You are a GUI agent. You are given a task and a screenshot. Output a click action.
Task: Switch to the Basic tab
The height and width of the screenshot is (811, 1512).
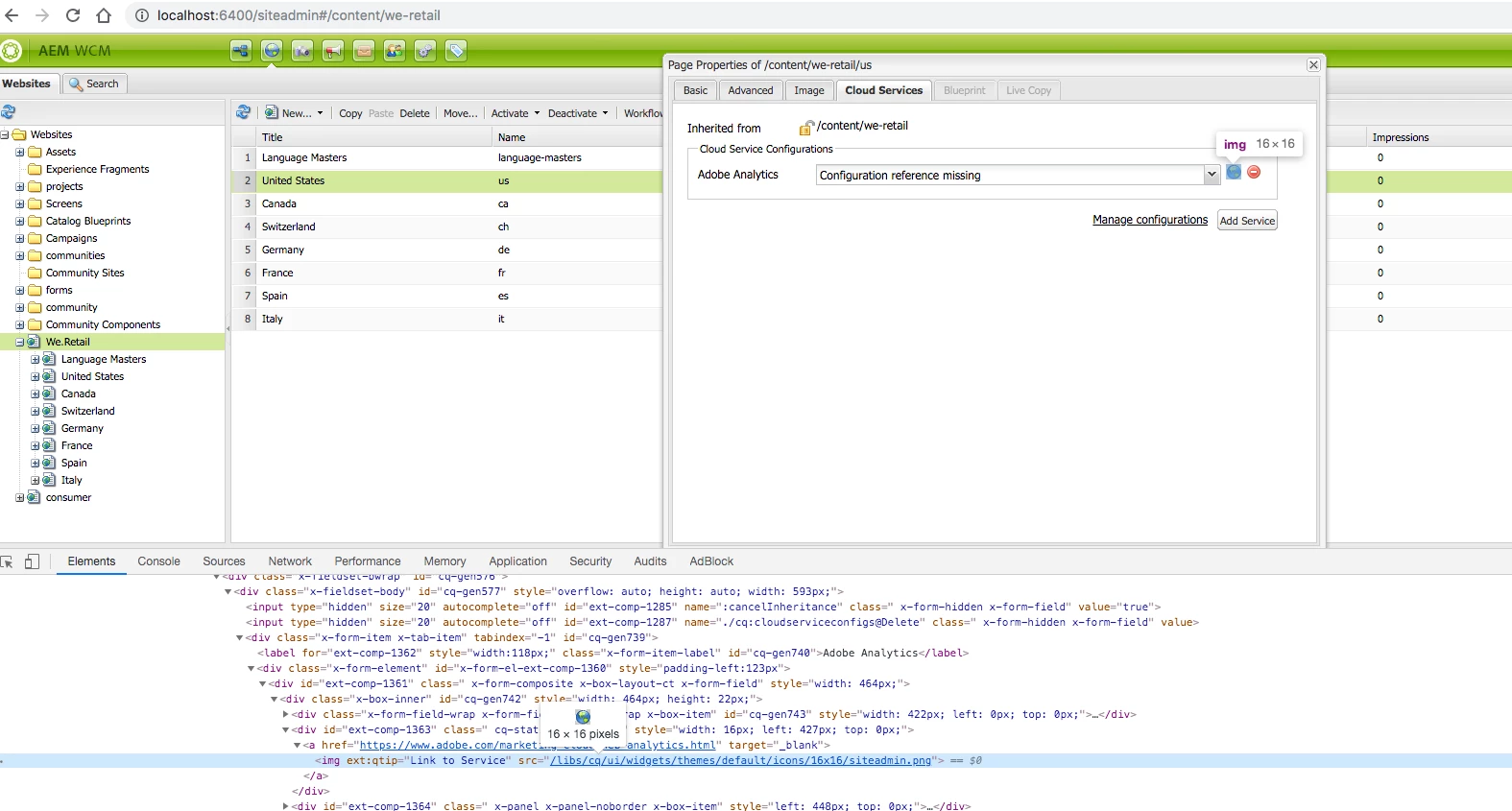click(695, 90)
